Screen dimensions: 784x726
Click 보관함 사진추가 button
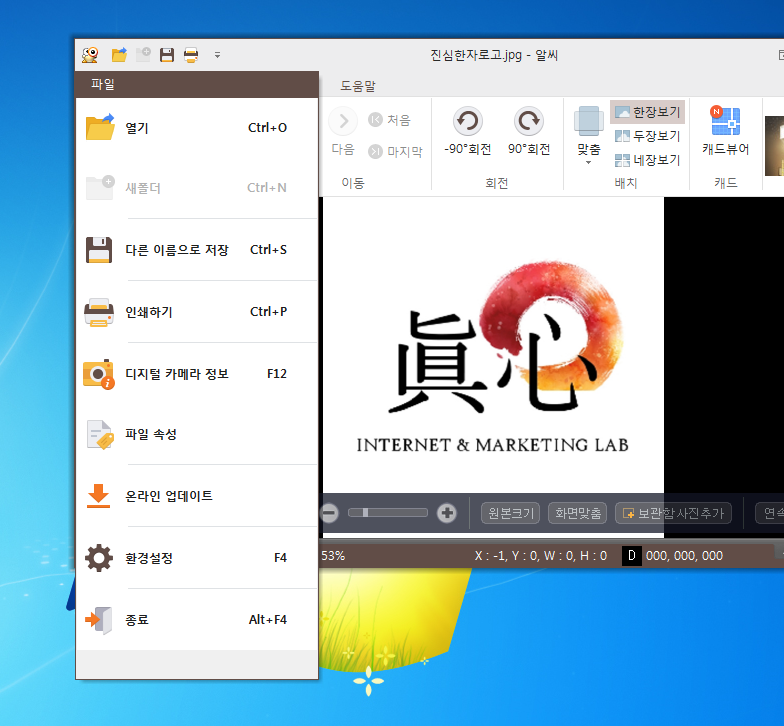click(x=674, y=513)
